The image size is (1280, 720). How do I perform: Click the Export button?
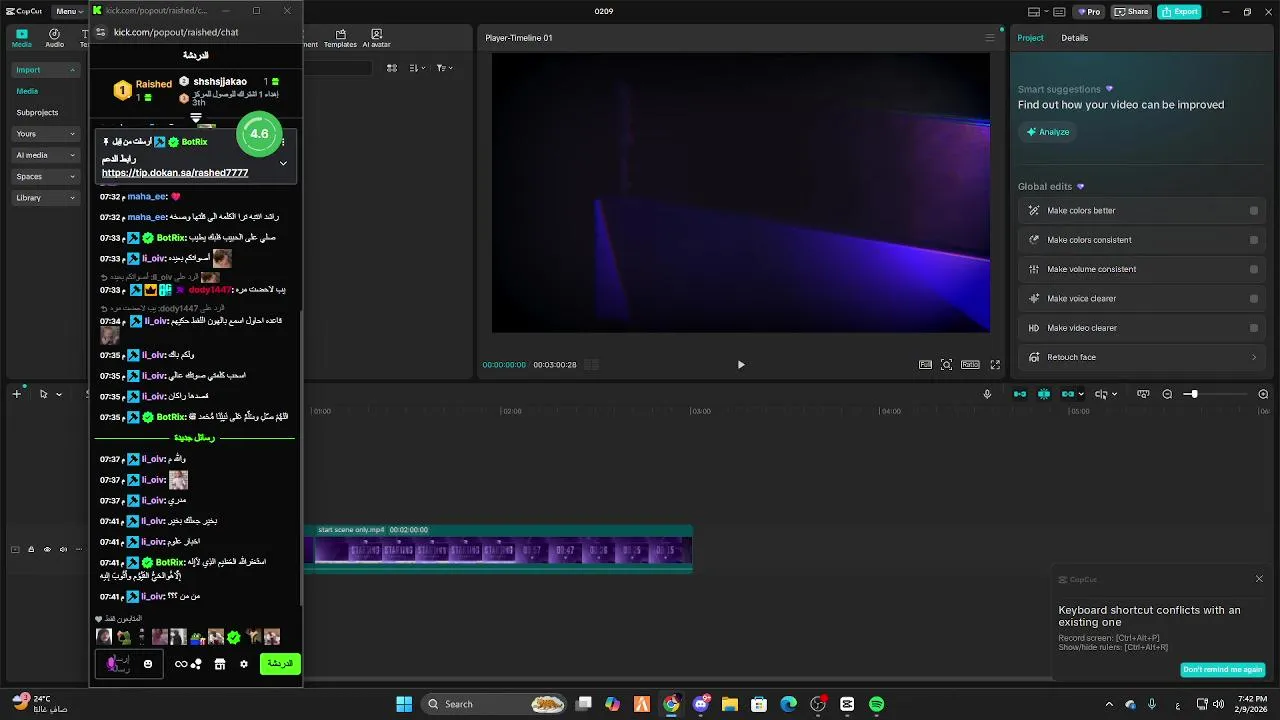click(1179, 12)
